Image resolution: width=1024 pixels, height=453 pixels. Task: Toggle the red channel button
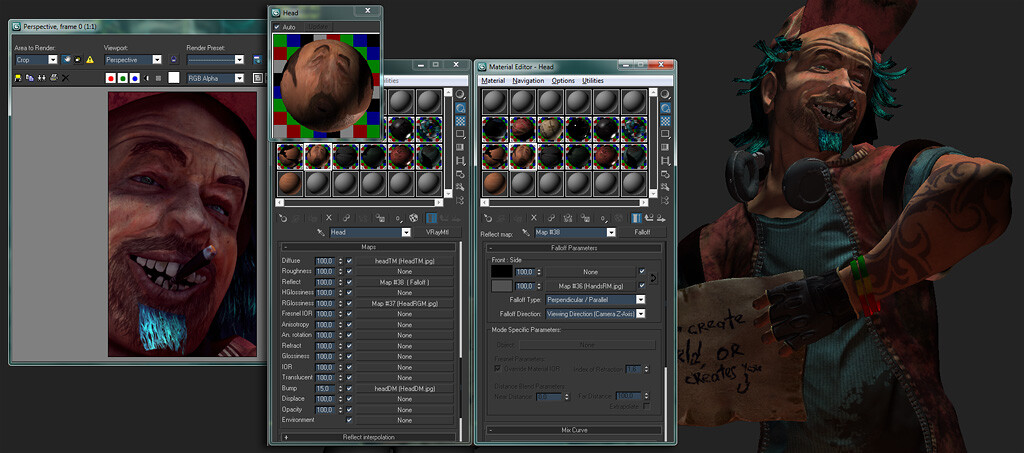pyautogui.click(x=111, y=78)
